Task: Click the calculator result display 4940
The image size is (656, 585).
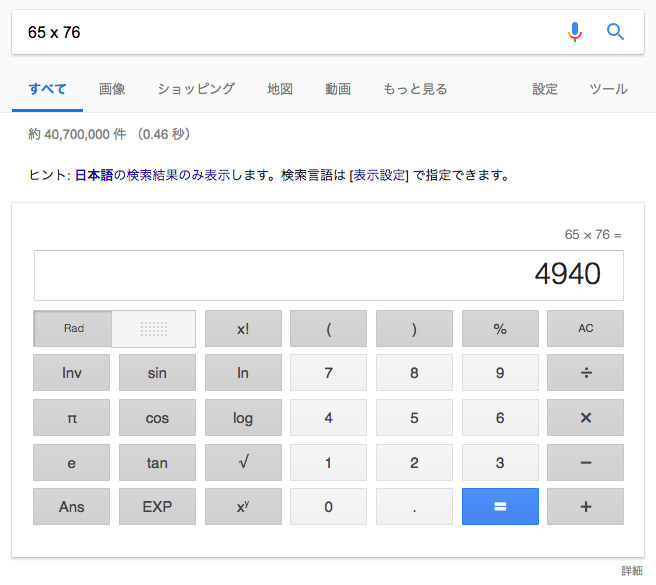Action: (x=329, y=275)
